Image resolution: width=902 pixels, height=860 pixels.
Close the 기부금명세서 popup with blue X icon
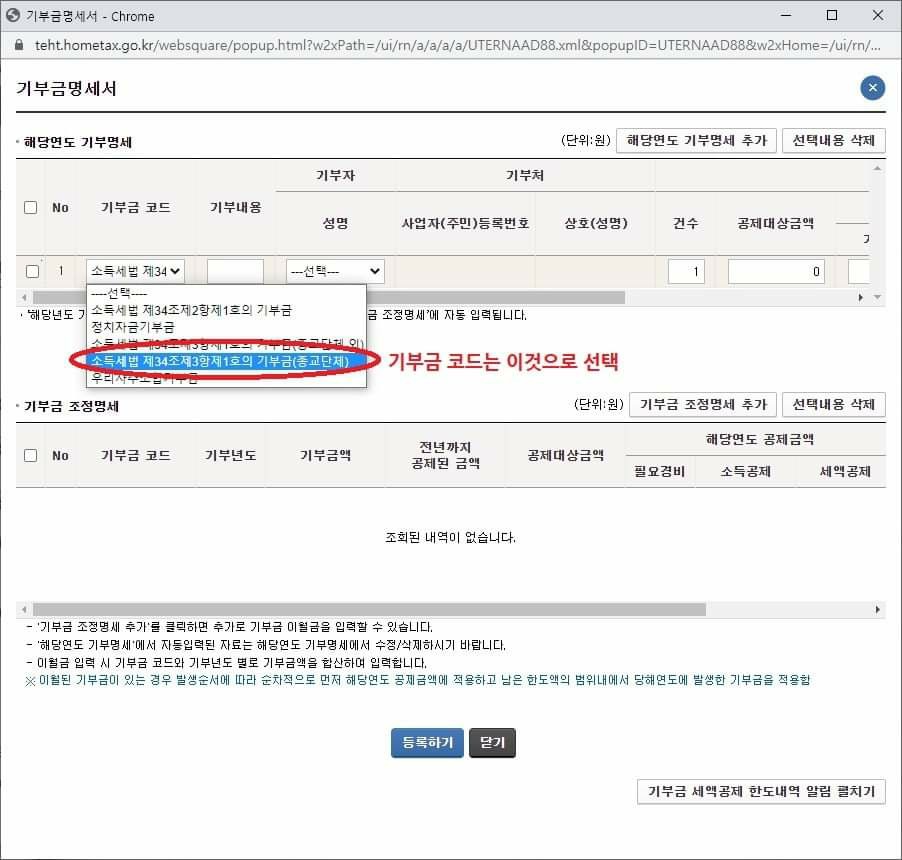[872, 88]
